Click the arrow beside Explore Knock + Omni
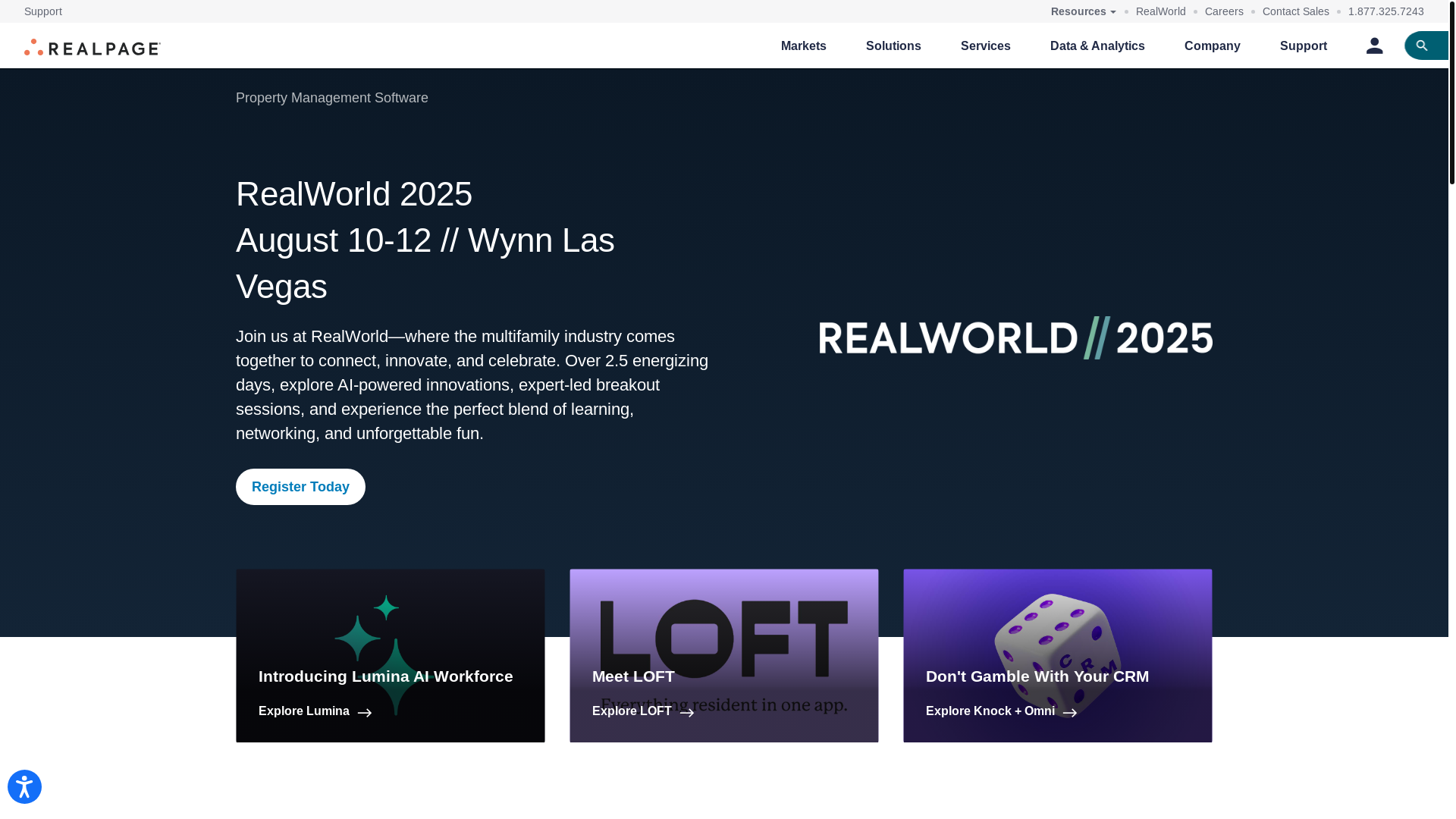The image size is (1456, 819). pyautogui.click(x=1070, y=713)
